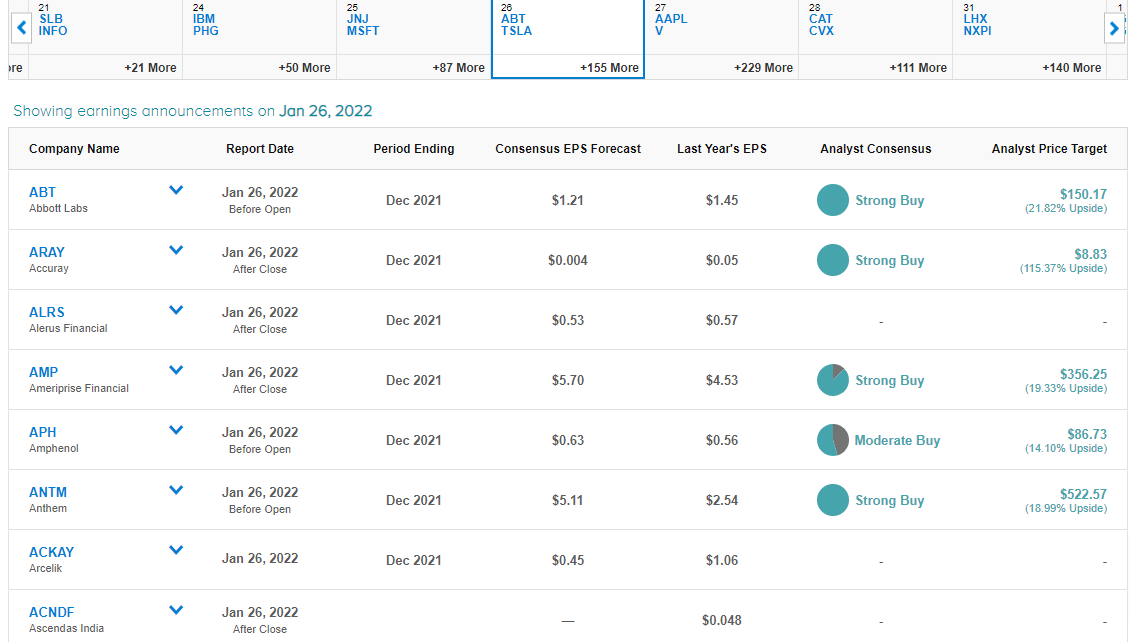Expand the ARAY Accuray row

176,250
